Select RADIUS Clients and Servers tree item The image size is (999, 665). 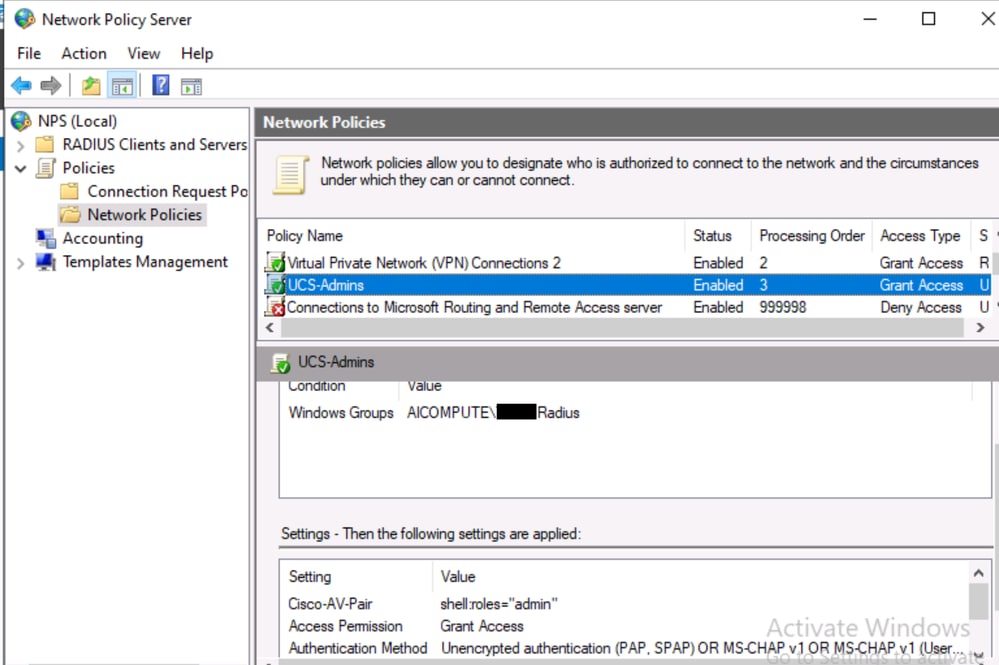pos(154,145)
